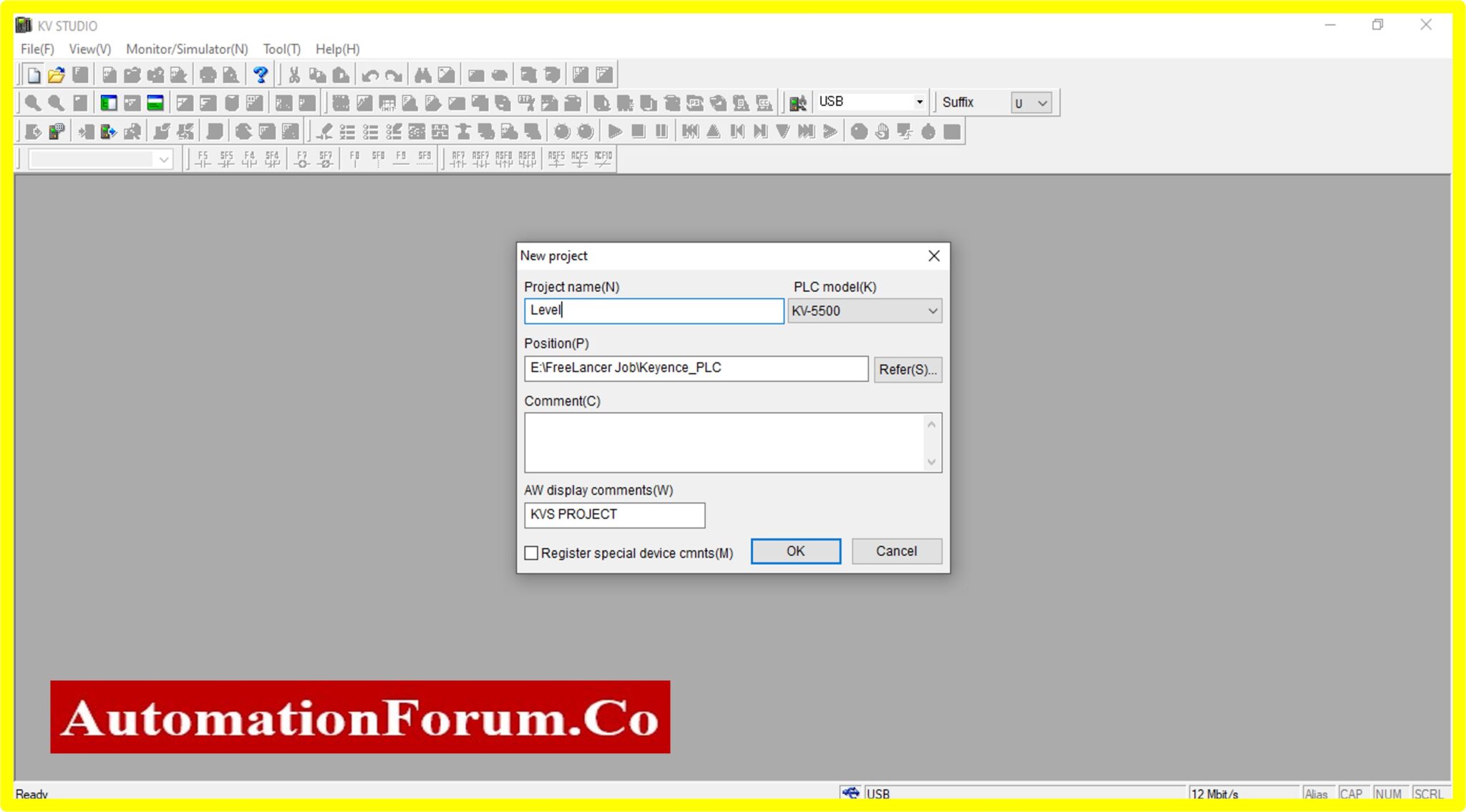Confirm the new project with OK
This screenshot has width=1466, height=812.
point(795,551)
